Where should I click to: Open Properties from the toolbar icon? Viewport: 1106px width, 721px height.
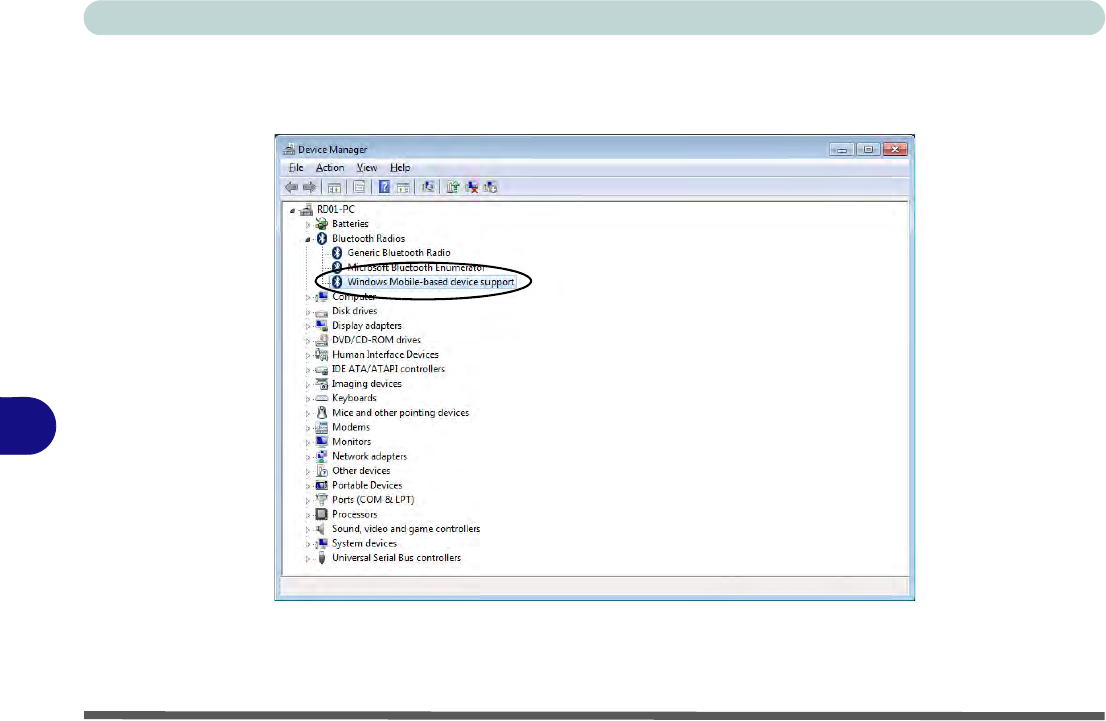359,187
